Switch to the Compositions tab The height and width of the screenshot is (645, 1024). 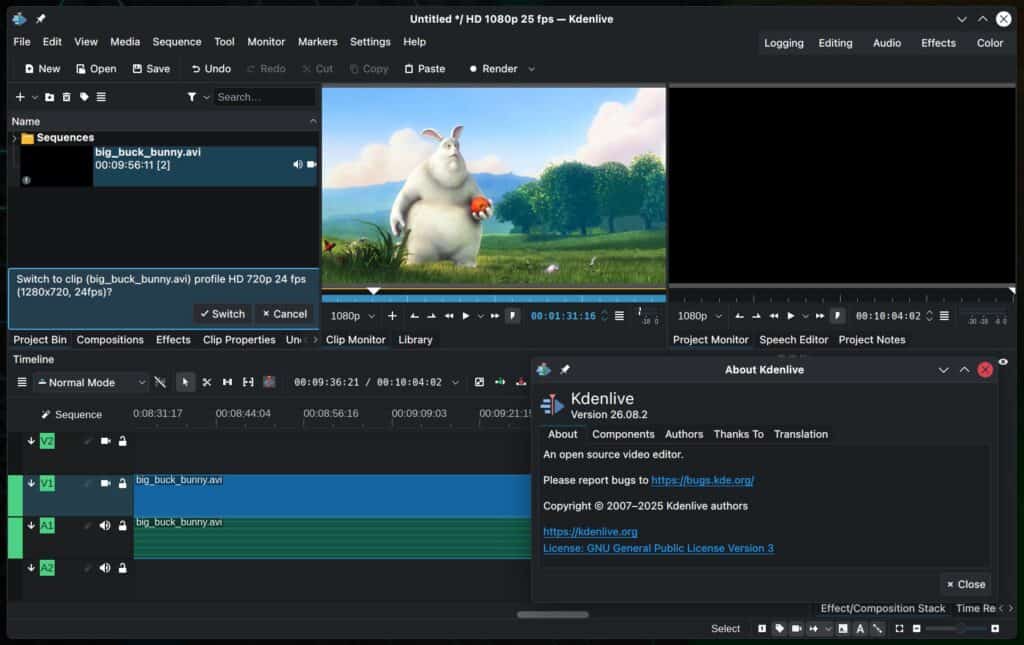(110, 340)
